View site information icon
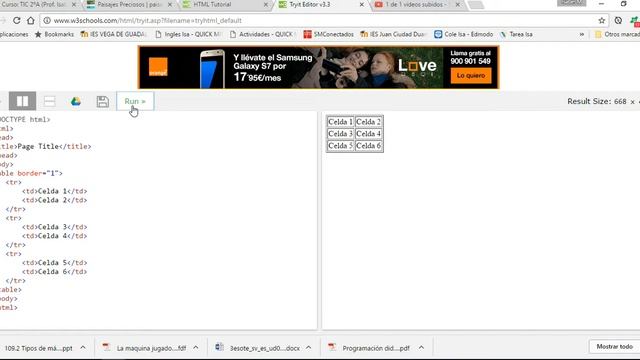 click(47, 20)
